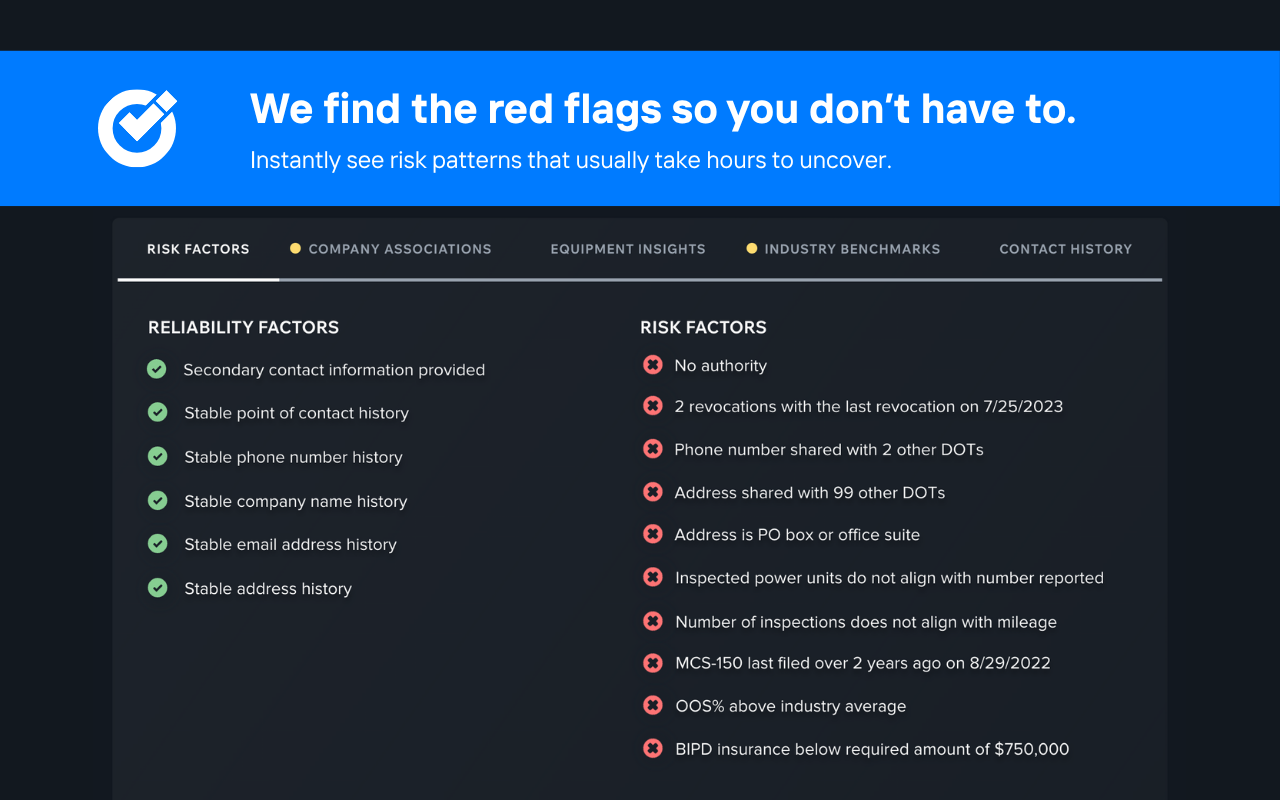The image size is (1280, 800).
Task: Click green check beside Stable phone number history
Action: tap(157, 456)
